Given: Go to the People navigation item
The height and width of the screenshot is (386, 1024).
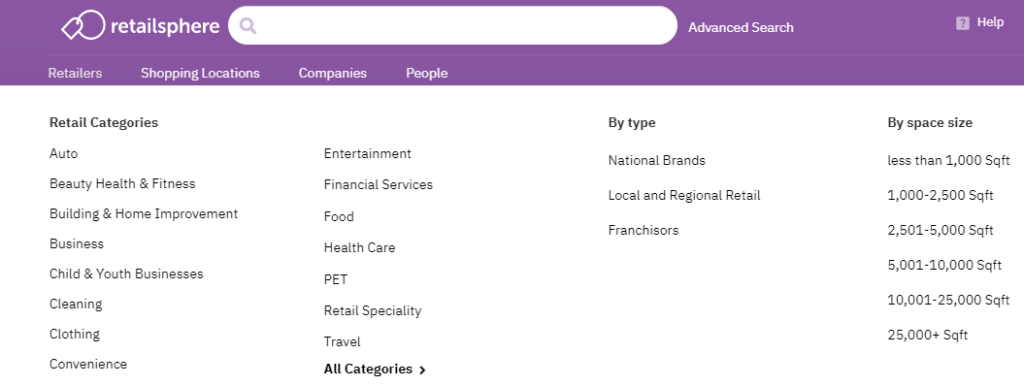Looking at the screenshot, I should tap(427, 73).
